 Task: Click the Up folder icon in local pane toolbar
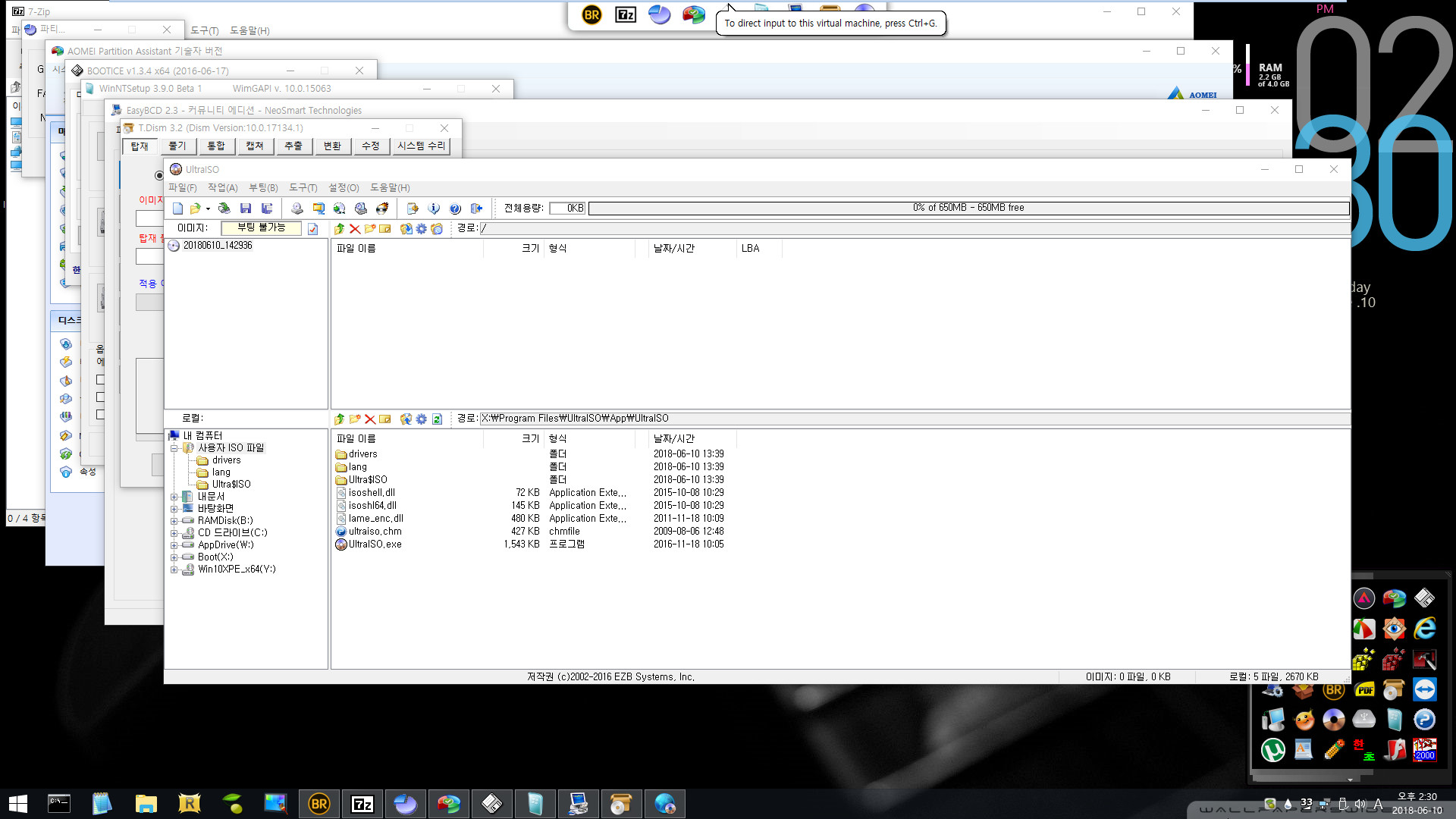point(339,419)
